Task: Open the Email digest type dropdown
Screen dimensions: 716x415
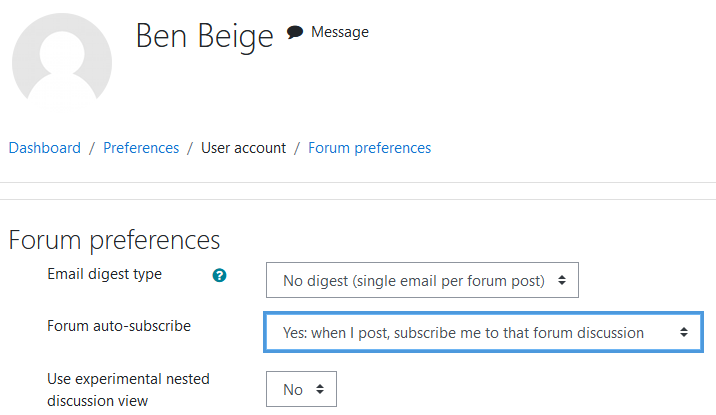Action: (422, 280)
